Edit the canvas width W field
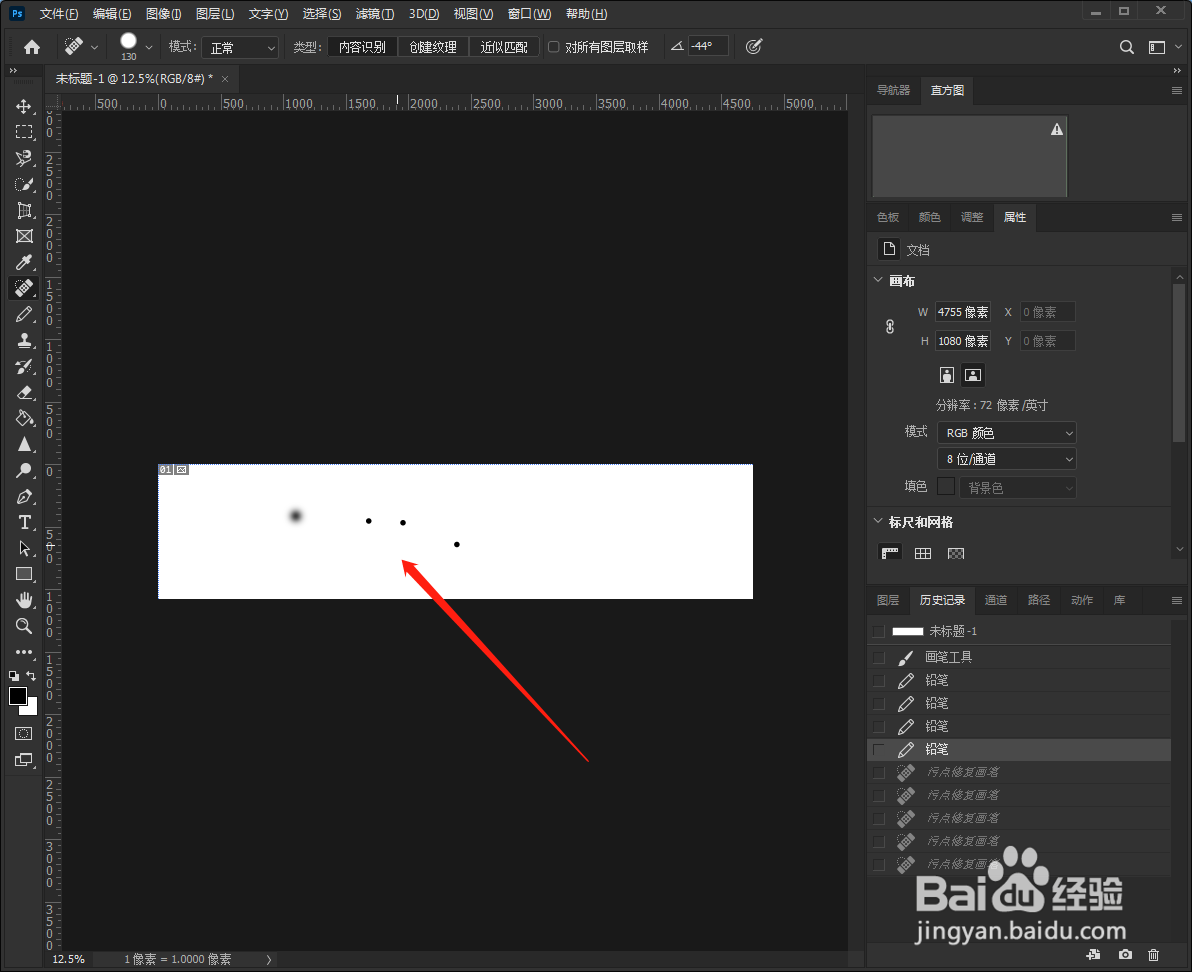 tap(962, 312)
